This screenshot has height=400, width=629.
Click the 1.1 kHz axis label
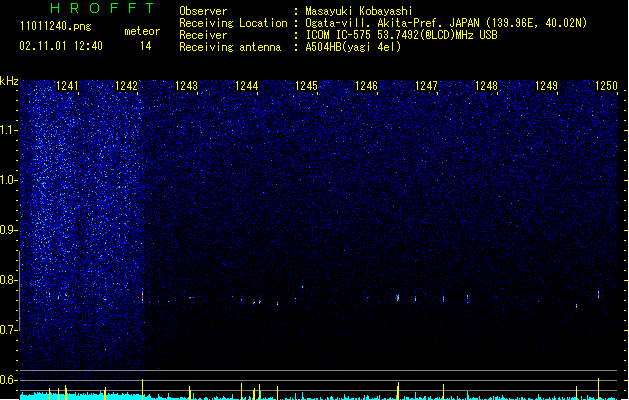pos(8,130)
